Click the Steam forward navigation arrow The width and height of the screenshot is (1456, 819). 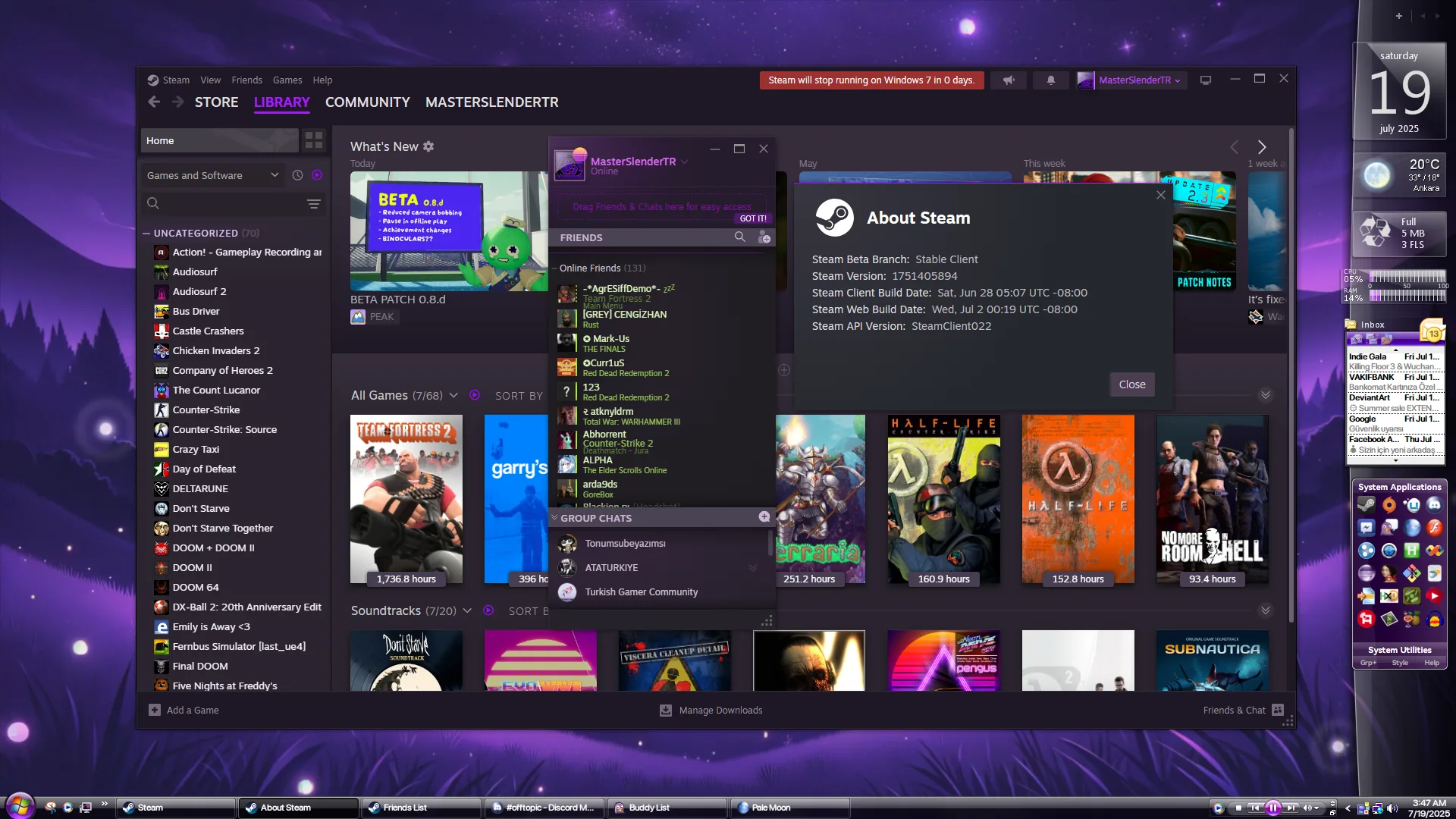click(177, 102)
